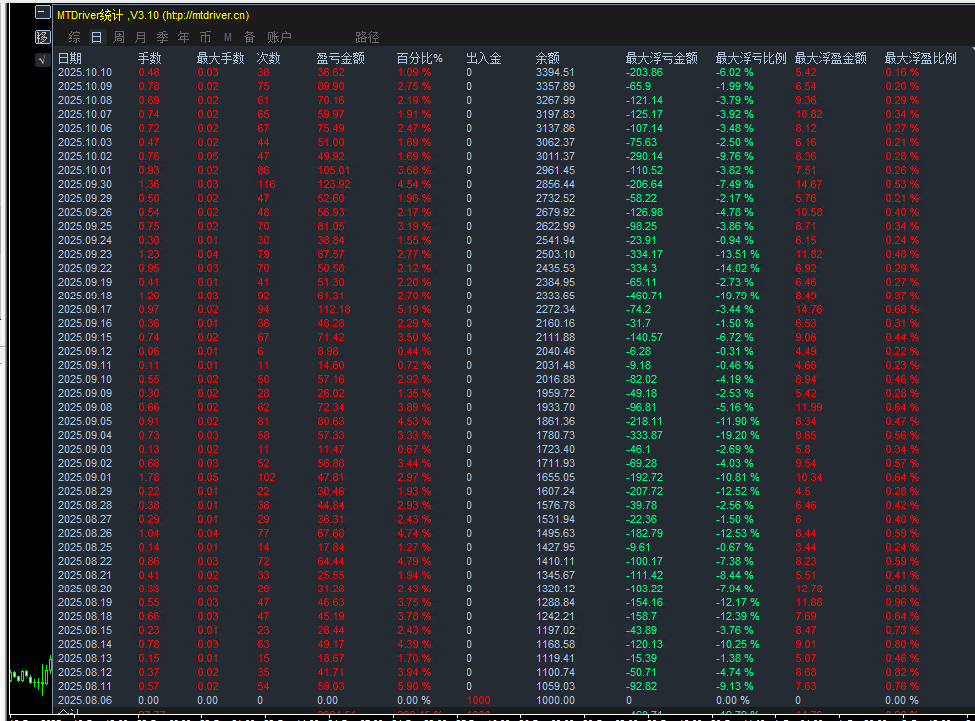This screenshot has width=975, height=721.
Task: Select the 2025.08.06 deposit row
Action: 85,700
